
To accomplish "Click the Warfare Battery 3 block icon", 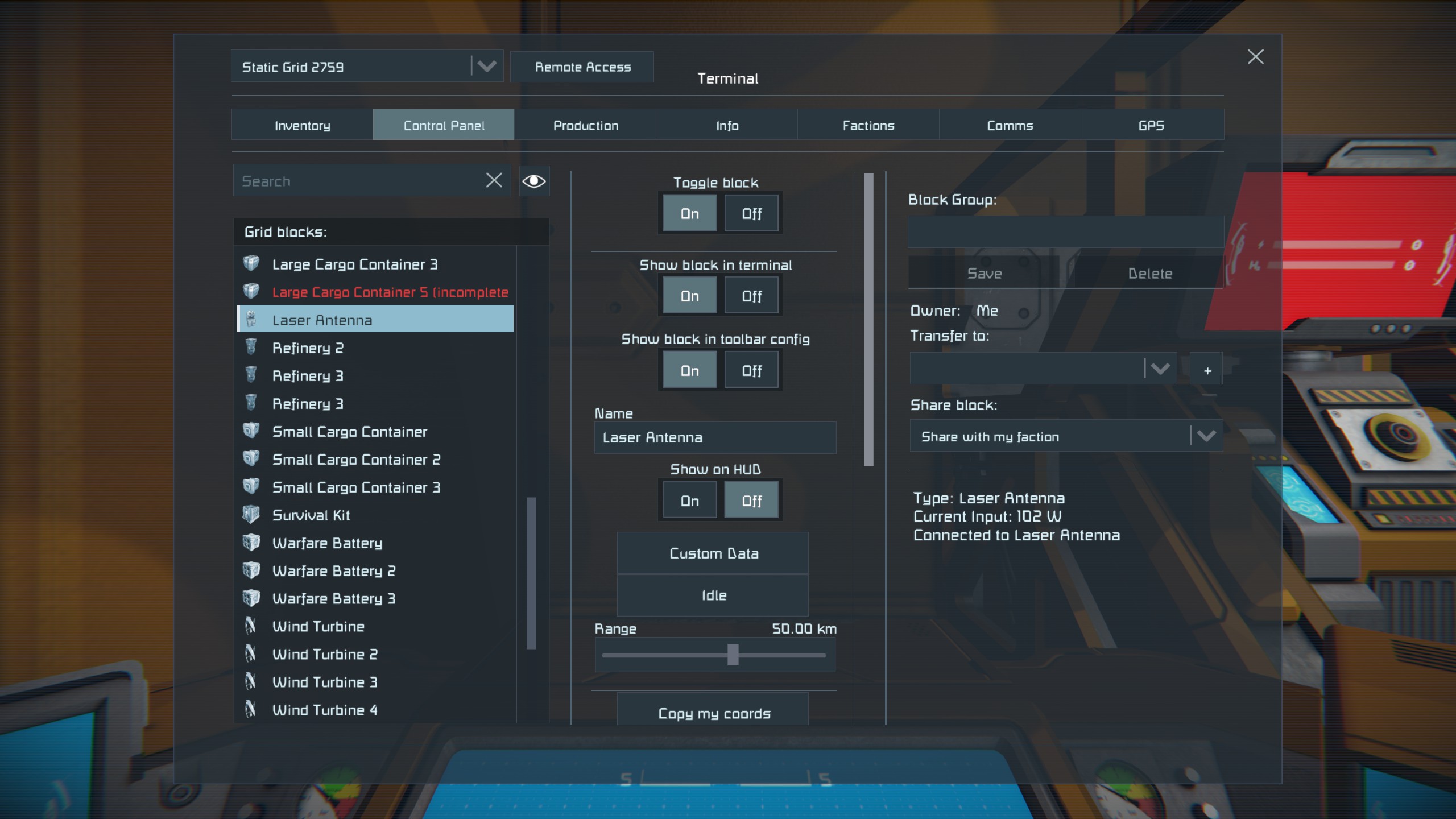I will point(251,598).
